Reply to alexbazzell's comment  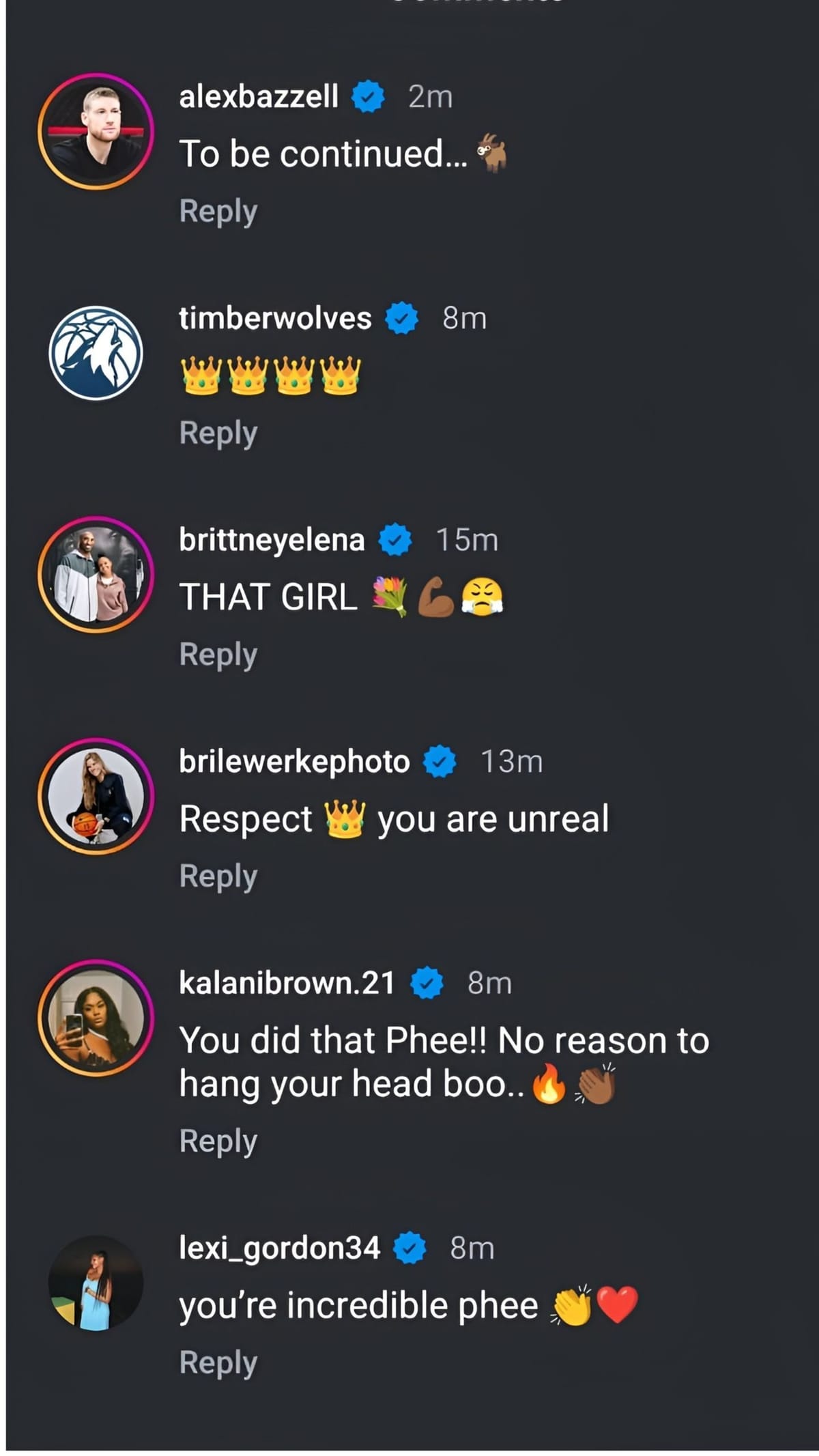[217, 212]
